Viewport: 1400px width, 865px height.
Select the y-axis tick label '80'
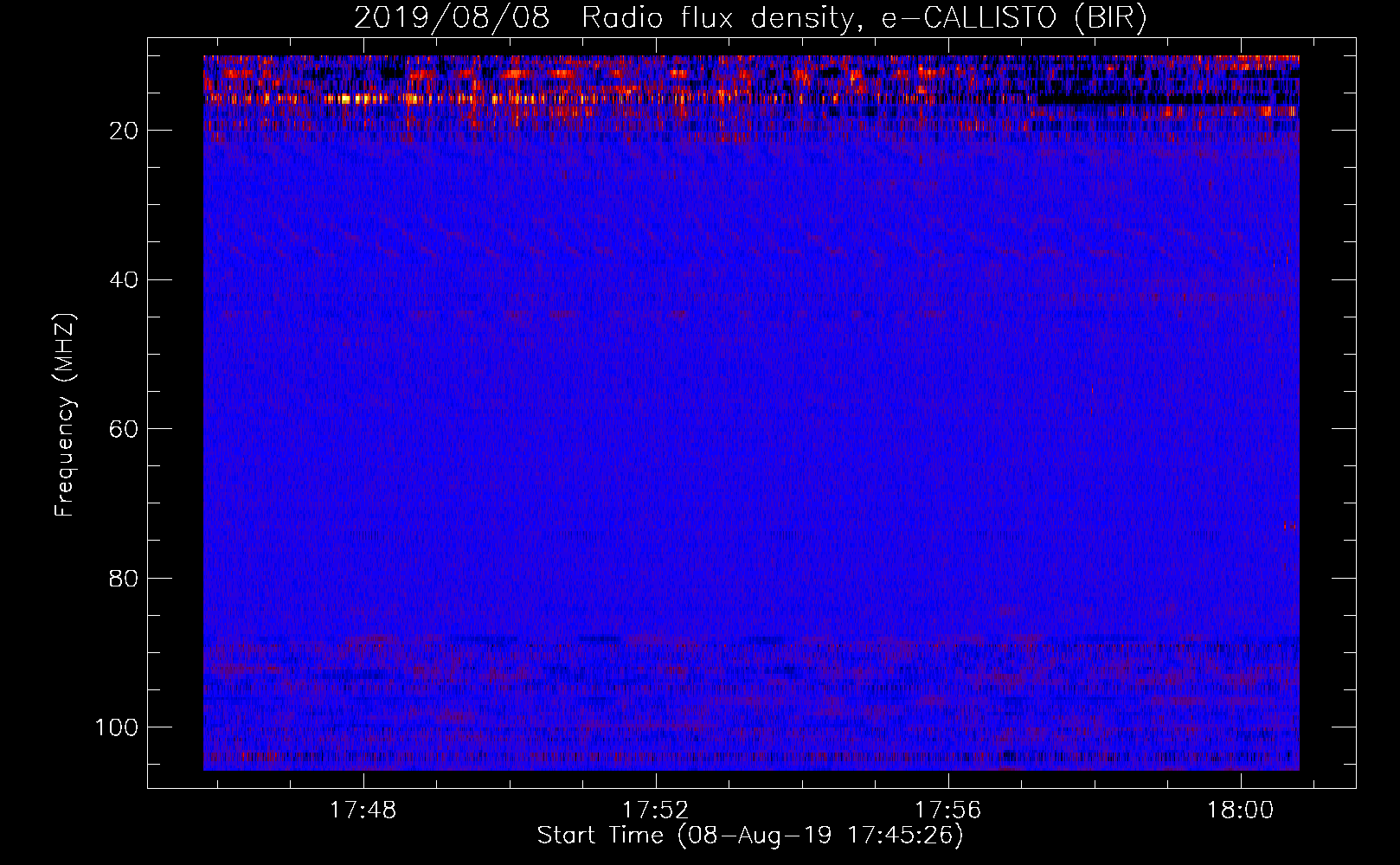point(124,578)
